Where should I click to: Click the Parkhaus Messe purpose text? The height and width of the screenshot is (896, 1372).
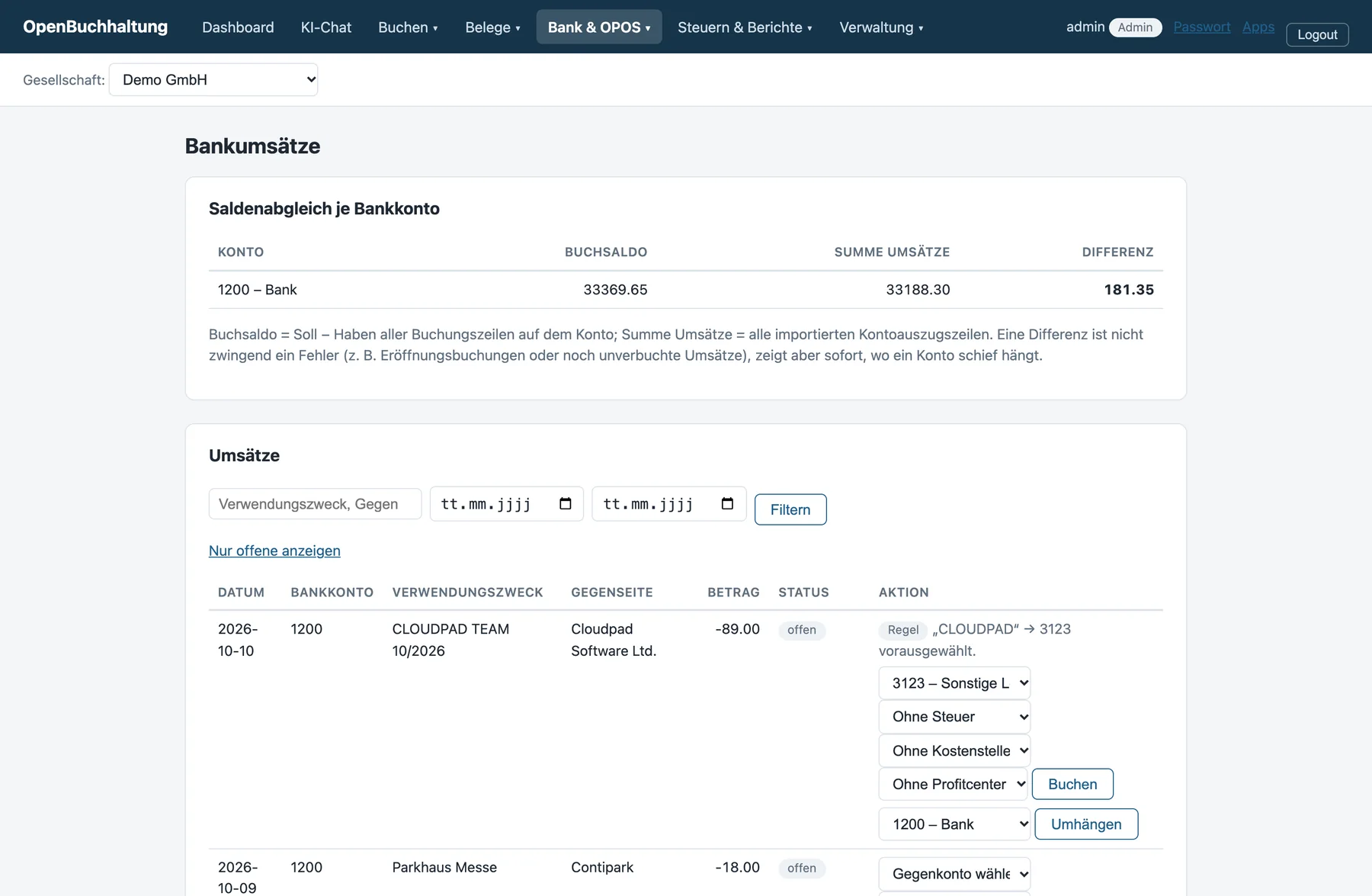point(444,867)
